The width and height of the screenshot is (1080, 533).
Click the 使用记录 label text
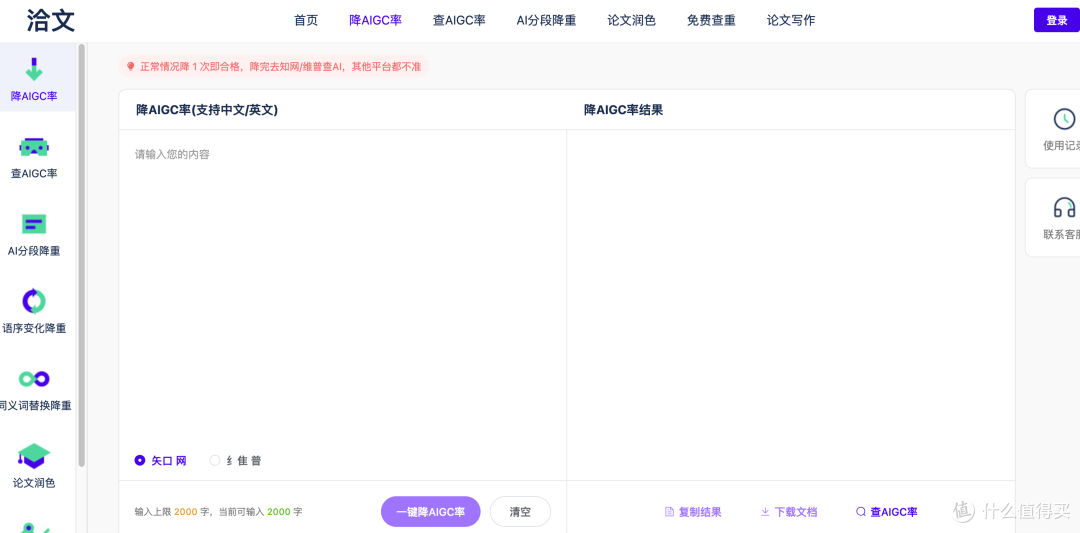pos(1061,146)
